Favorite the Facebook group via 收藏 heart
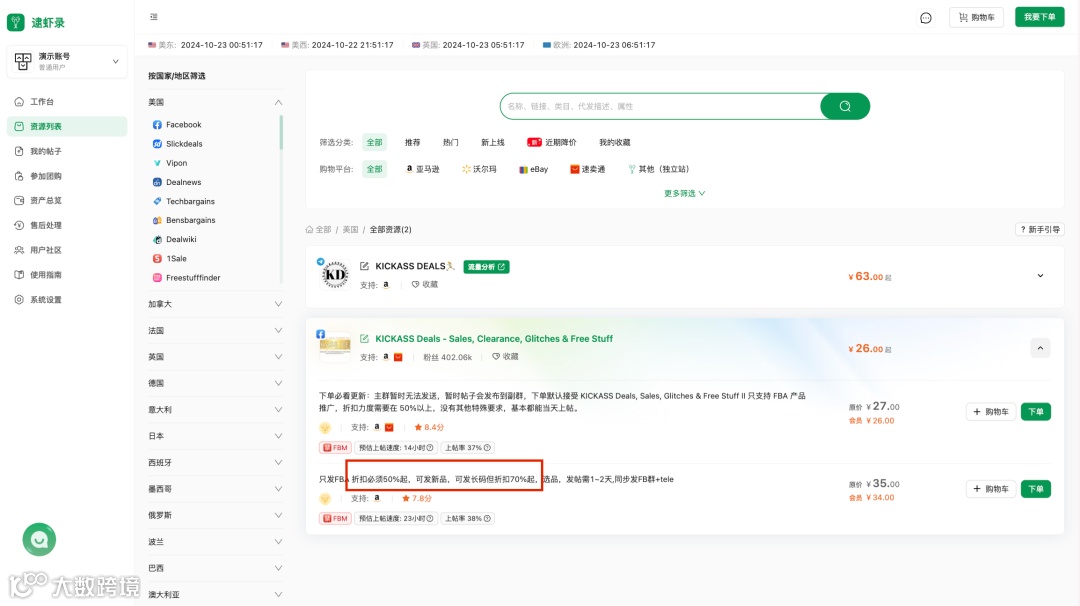 pyautogui.click(x=505, y=357)
